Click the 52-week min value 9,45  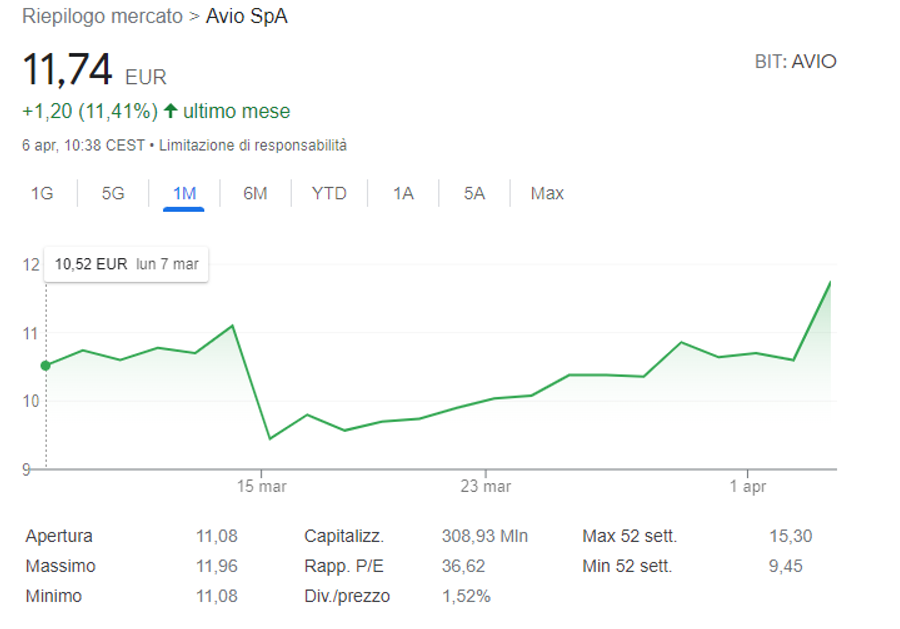point(786,566)
